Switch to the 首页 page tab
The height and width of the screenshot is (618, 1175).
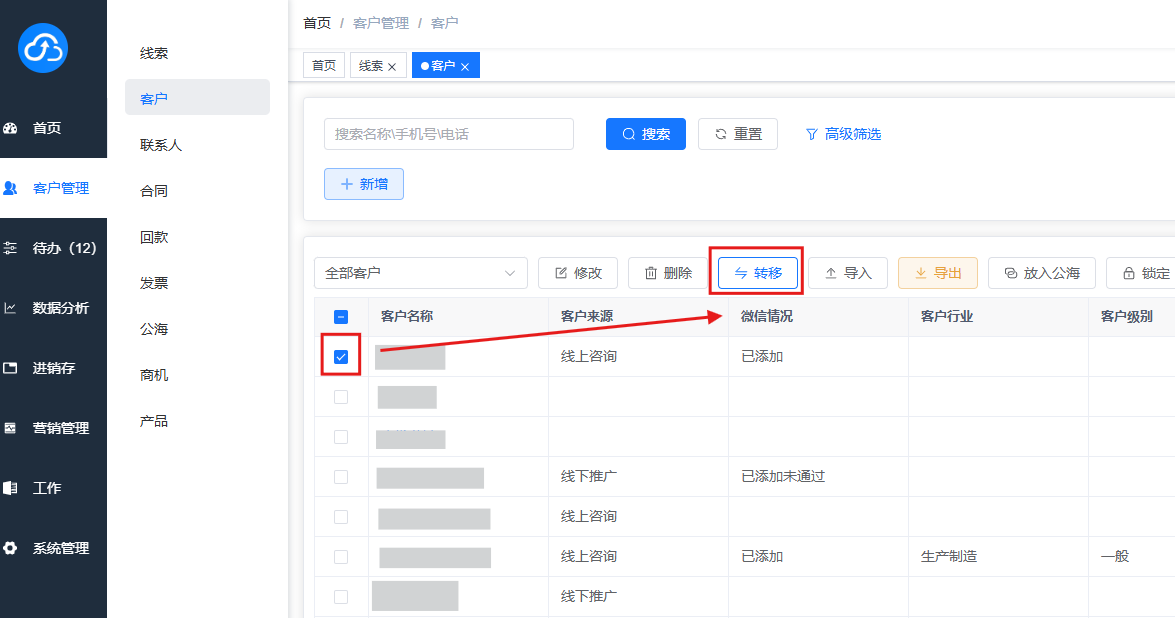(x=324, y=66)
